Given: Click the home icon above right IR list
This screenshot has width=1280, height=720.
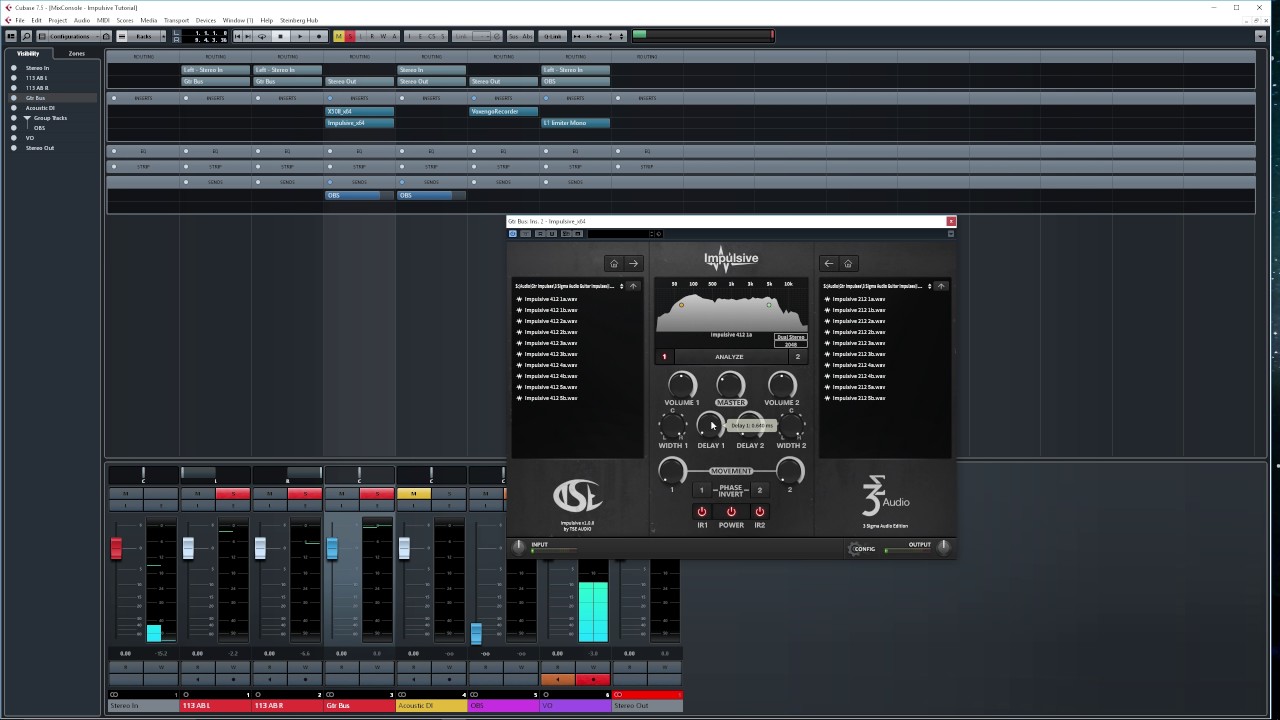Looking at the screenshot, I should (x=848, y=263).
